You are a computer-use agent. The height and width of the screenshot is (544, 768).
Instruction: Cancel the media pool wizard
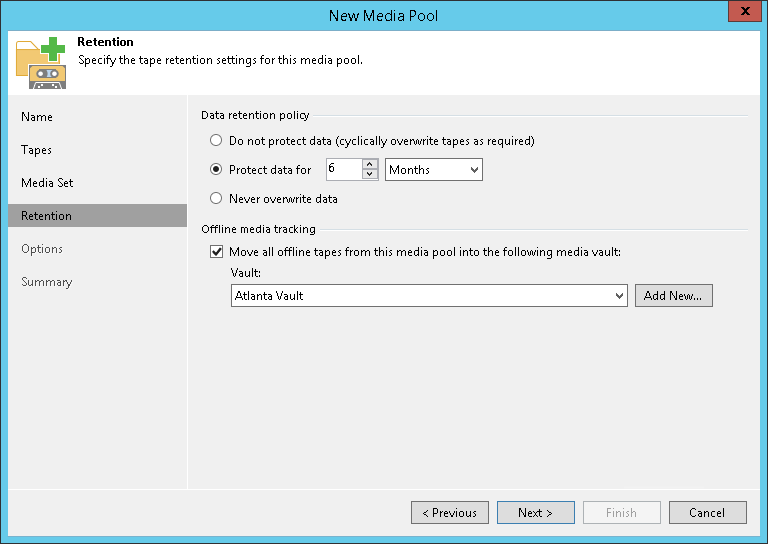click(707, 513)
